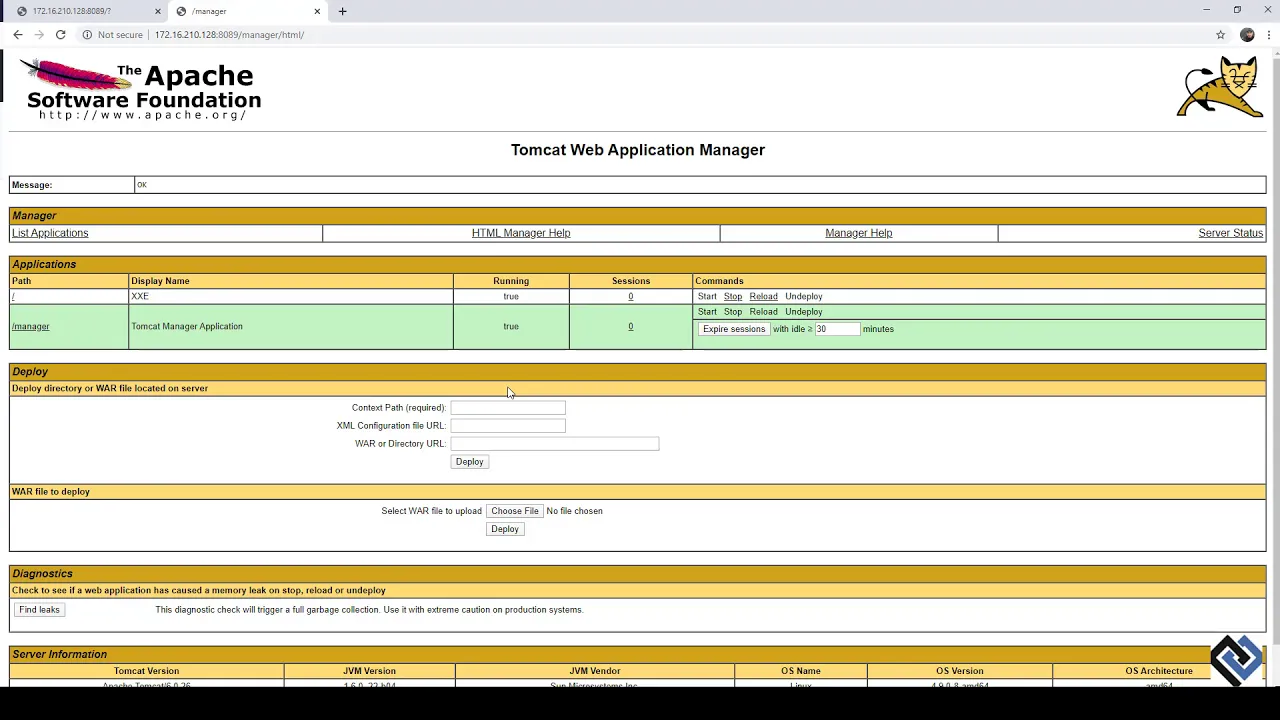Click the Sessions column header
This screenshot has width=1280, height=720.
click(631, 281)
